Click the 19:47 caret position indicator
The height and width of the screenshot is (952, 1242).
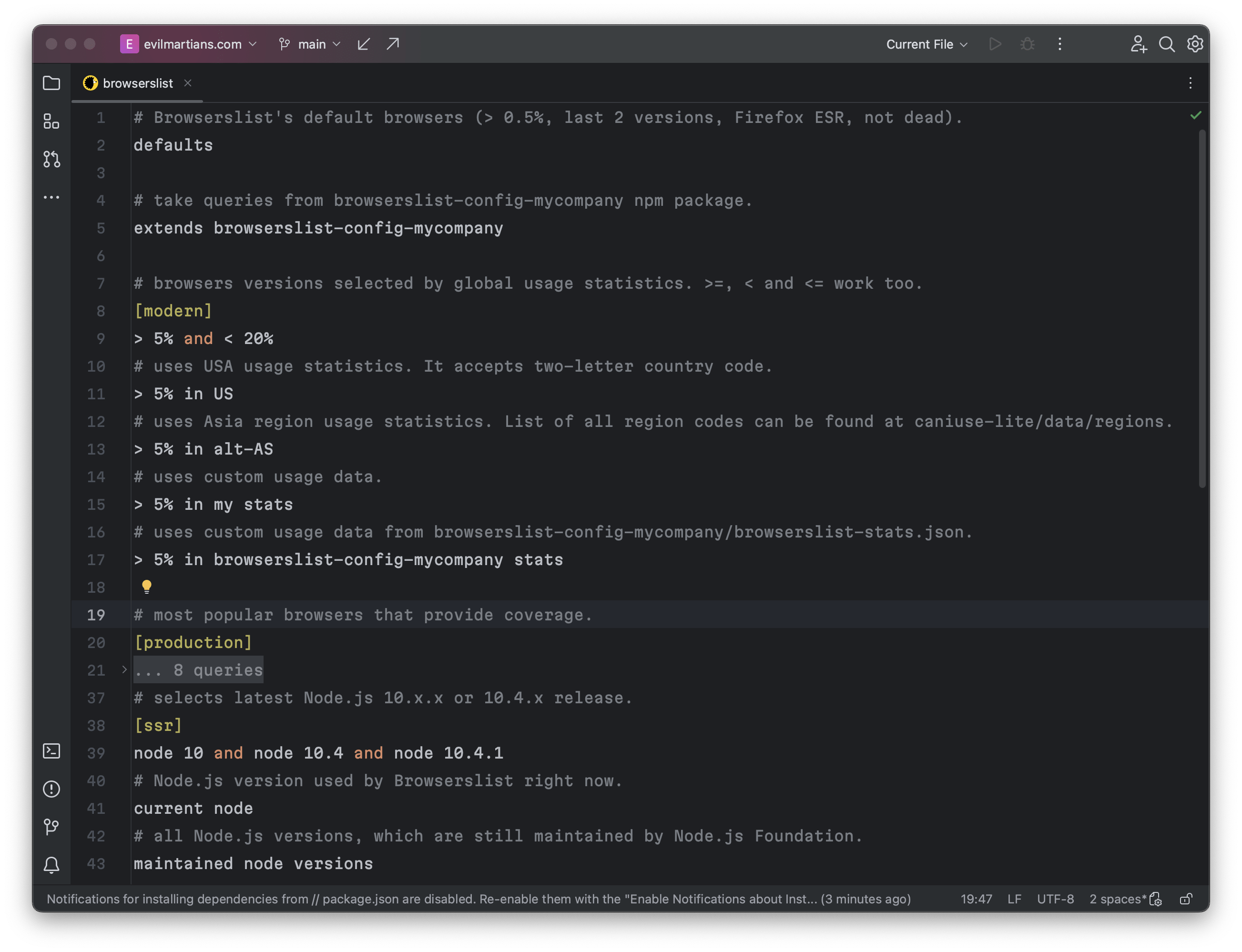tap(976, 899)
